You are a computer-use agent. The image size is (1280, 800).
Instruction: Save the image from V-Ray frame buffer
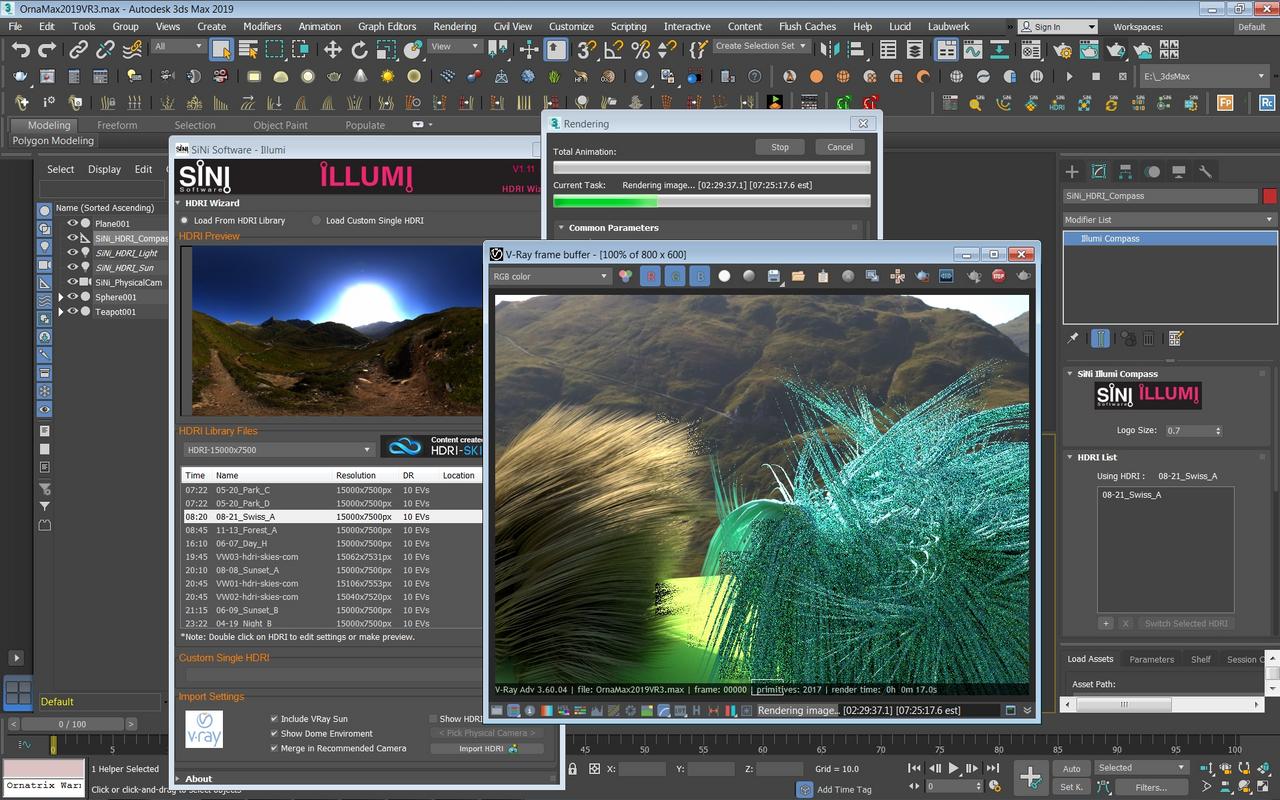point(774,276)
